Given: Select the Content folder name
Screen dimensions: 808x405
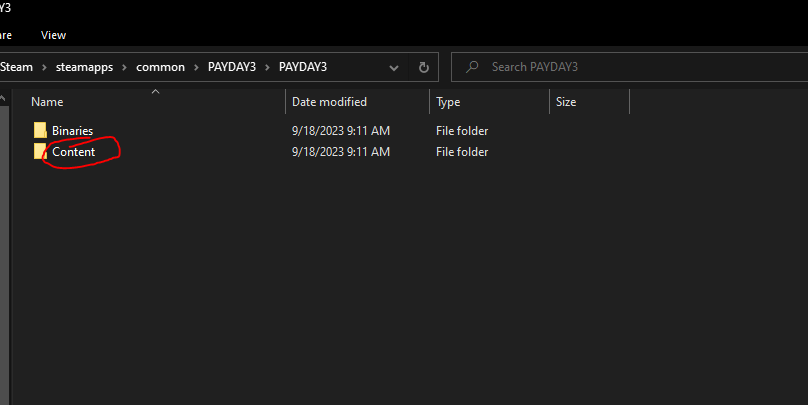Looking at the screenshot, I should point(73,152).
